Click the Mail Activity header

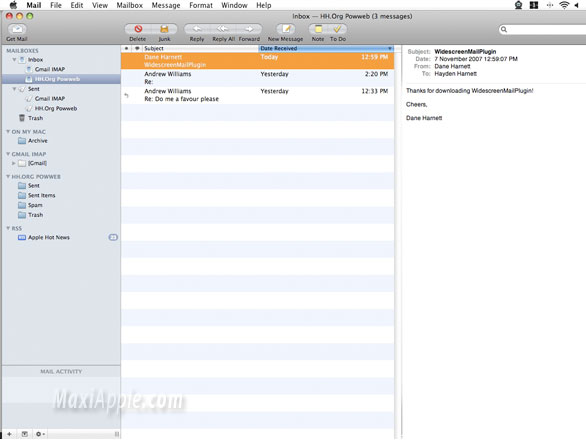[x=61, y=372]
